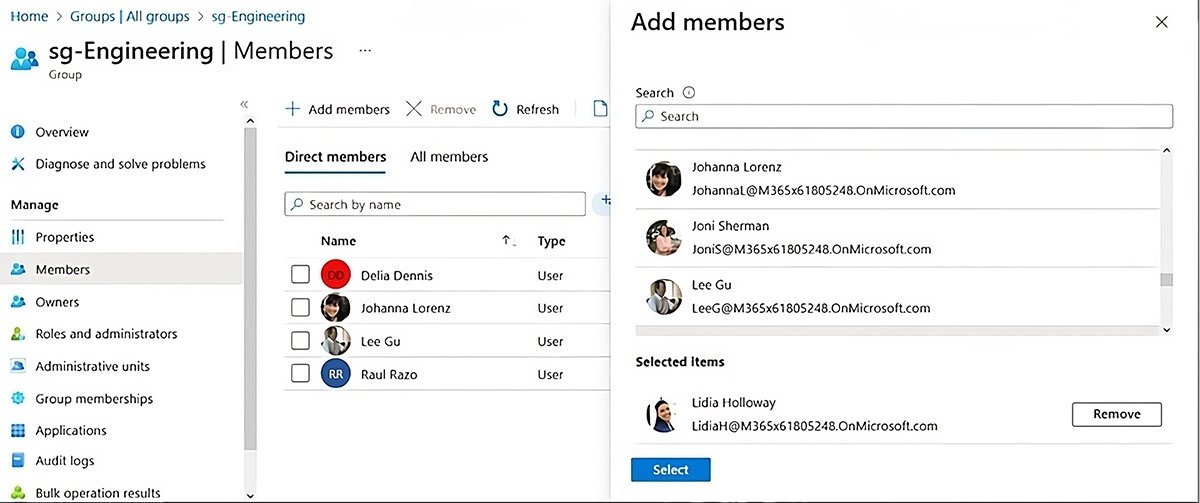Viewport: 1200px width, 503px height.
Task: Open Roles and administrators in sidebar
Action: 106,334
